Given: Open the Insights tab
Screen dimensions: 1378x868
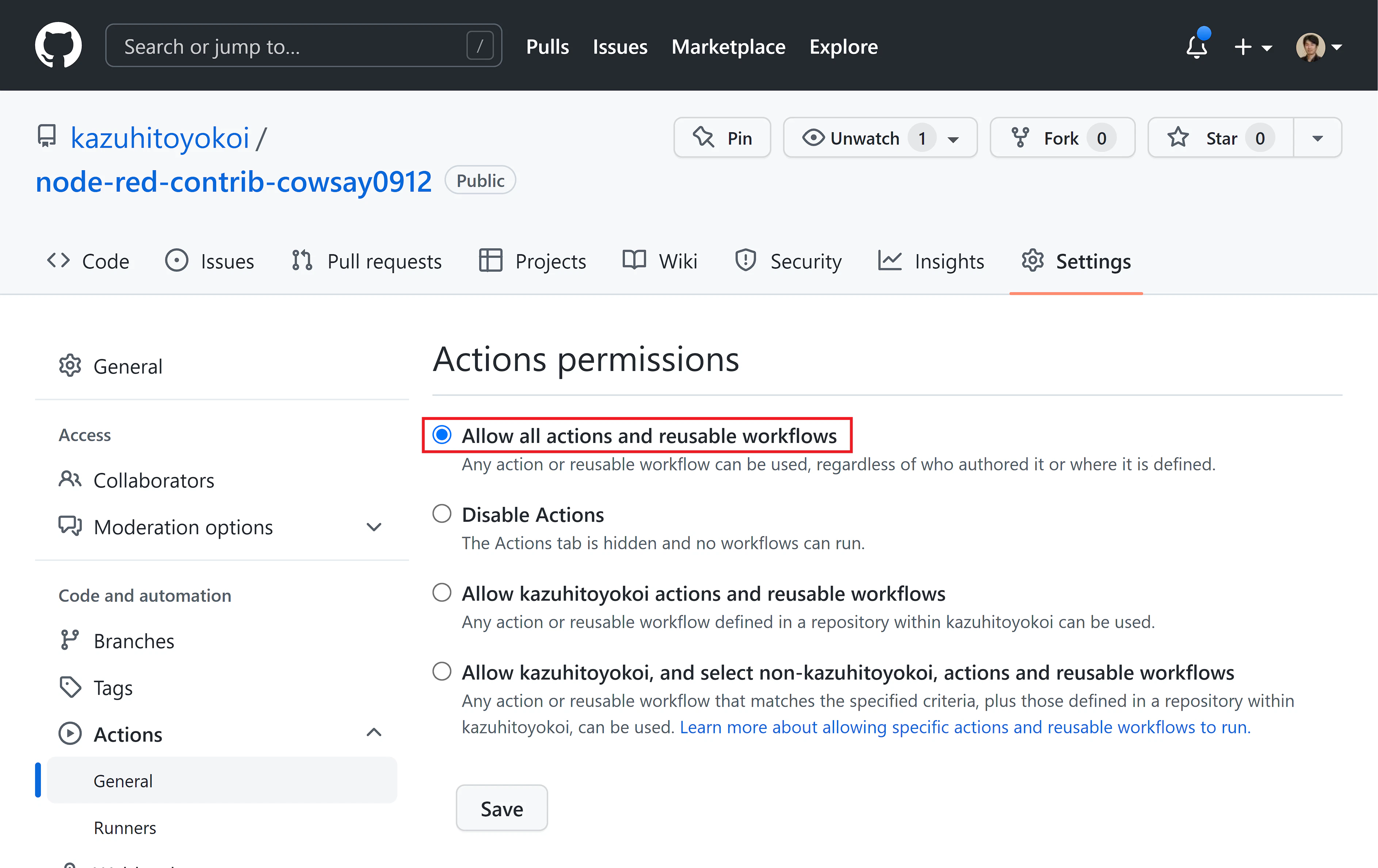Looking at the screenshot, I should [x=931, y=261].
